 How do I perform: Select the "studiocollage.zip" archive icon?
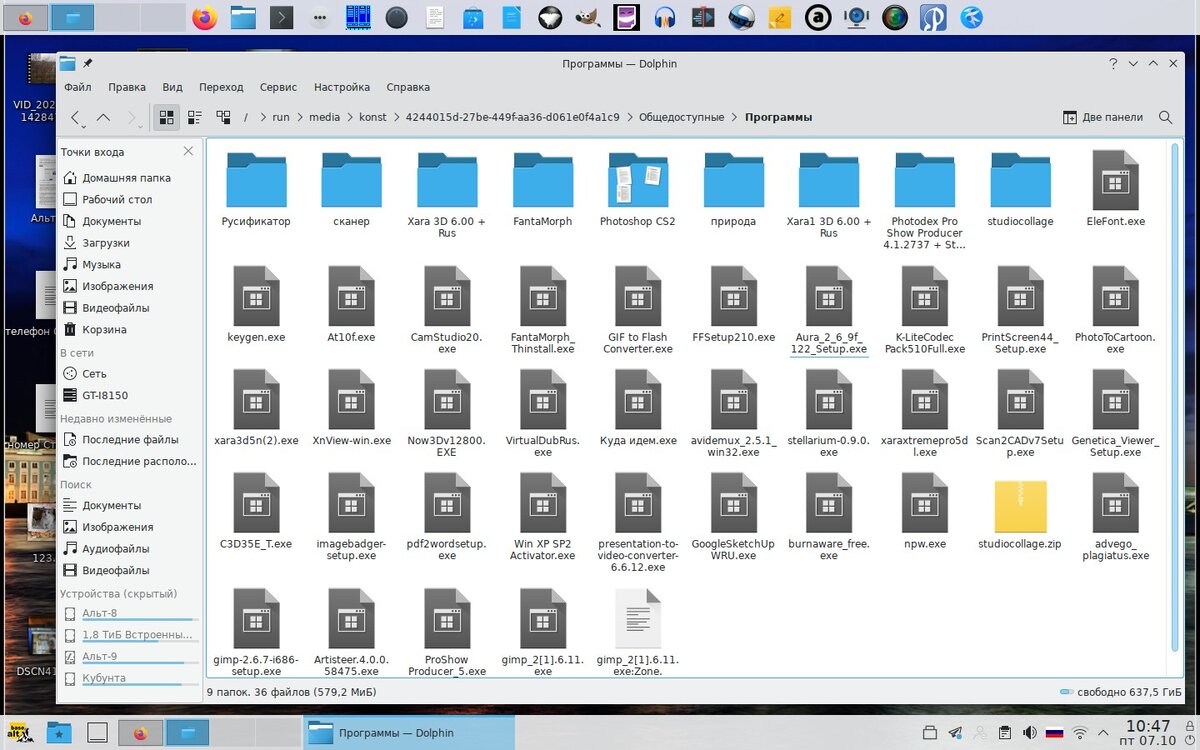click(x=1020, y=506)
